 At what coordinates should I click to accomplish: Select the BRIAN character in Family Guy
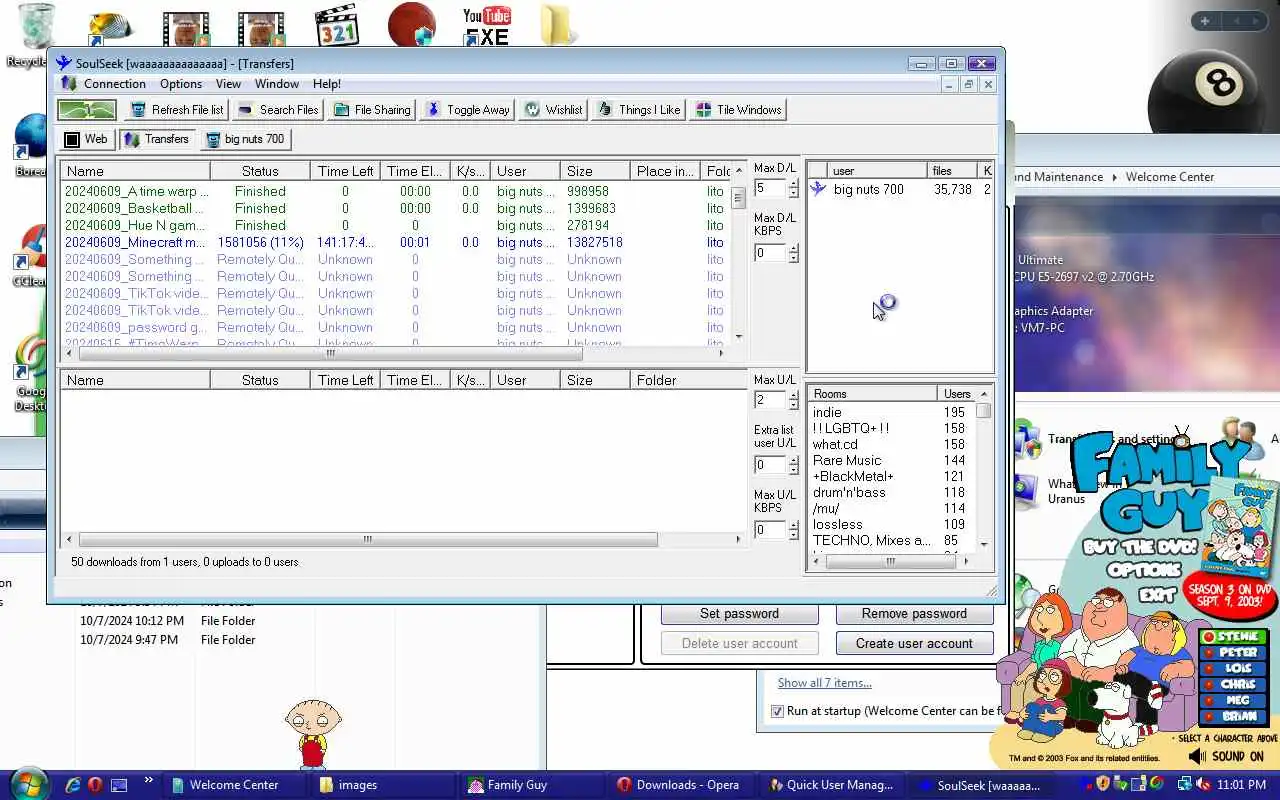tap(1233, 716)
